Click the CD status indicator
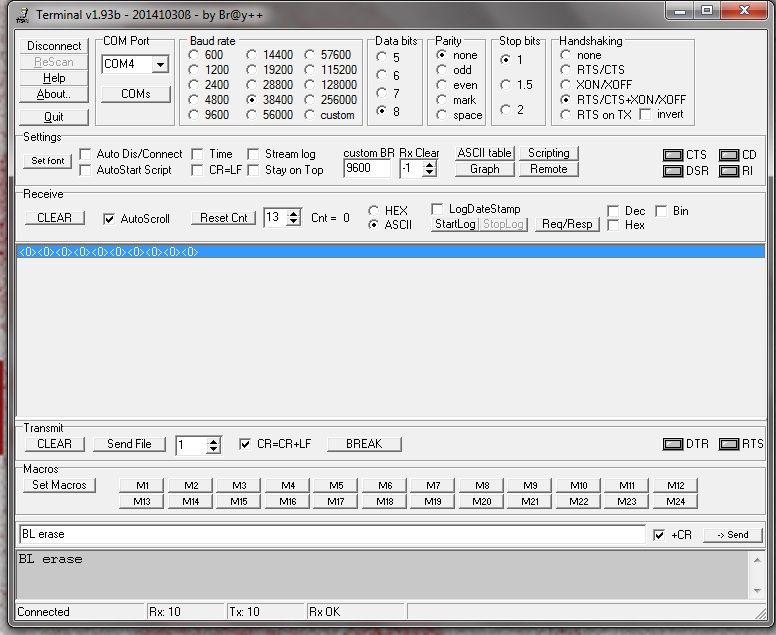 (728, 155)
